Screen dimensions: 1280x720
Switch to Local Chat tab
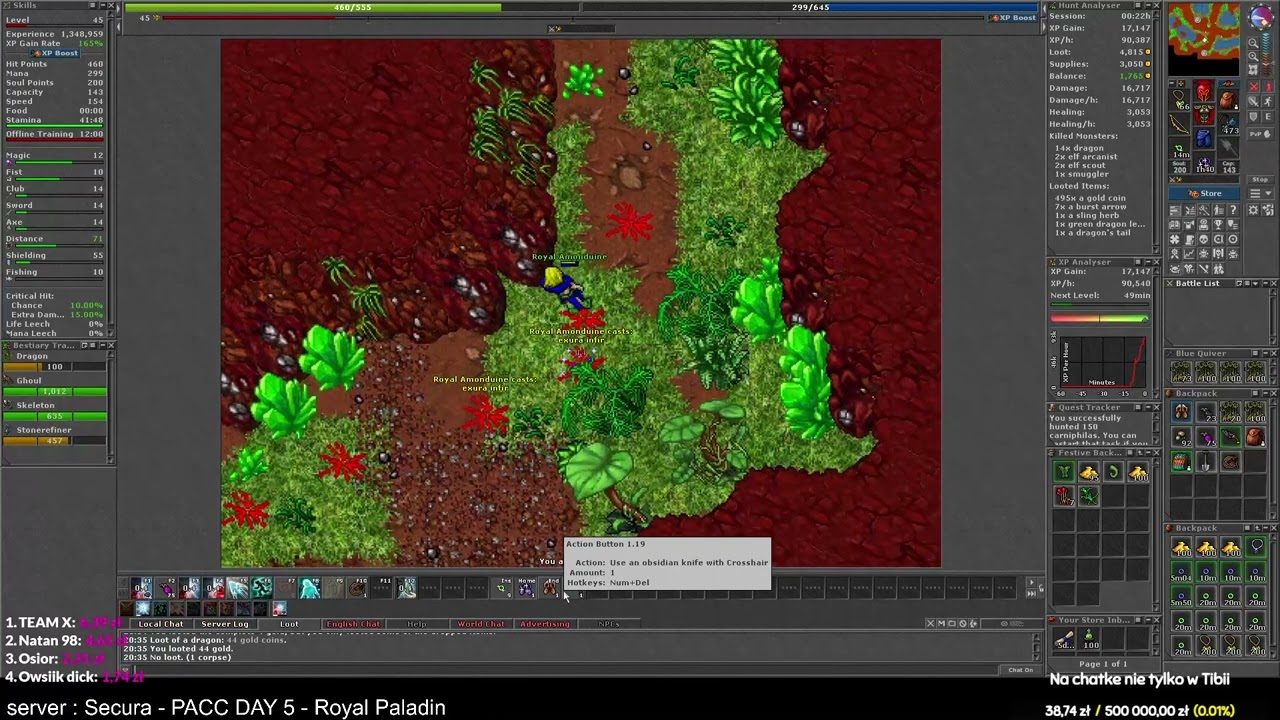click(161, 624)
